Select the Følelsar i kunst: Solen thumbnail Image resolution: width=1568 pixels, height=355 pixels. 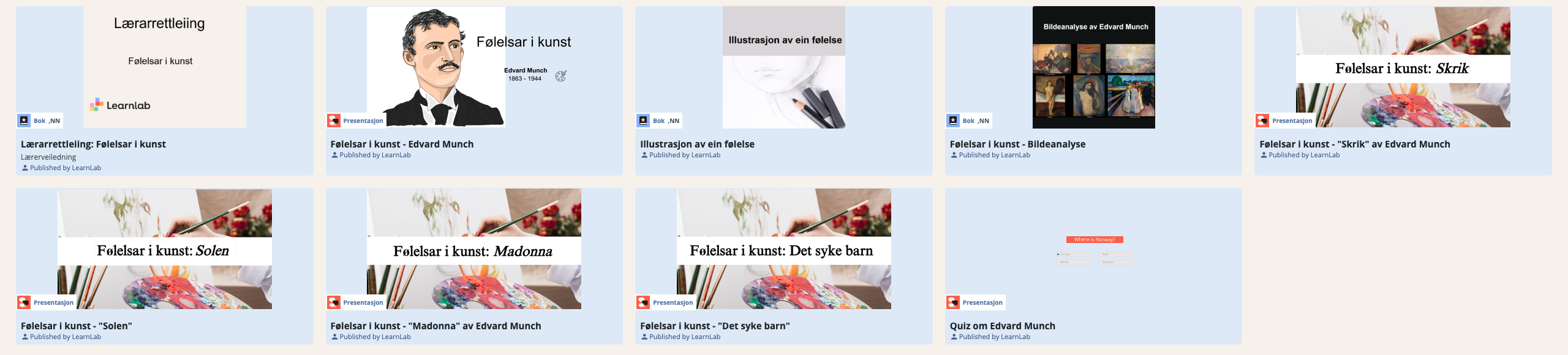pyautogui.click(x=165, y=249)
